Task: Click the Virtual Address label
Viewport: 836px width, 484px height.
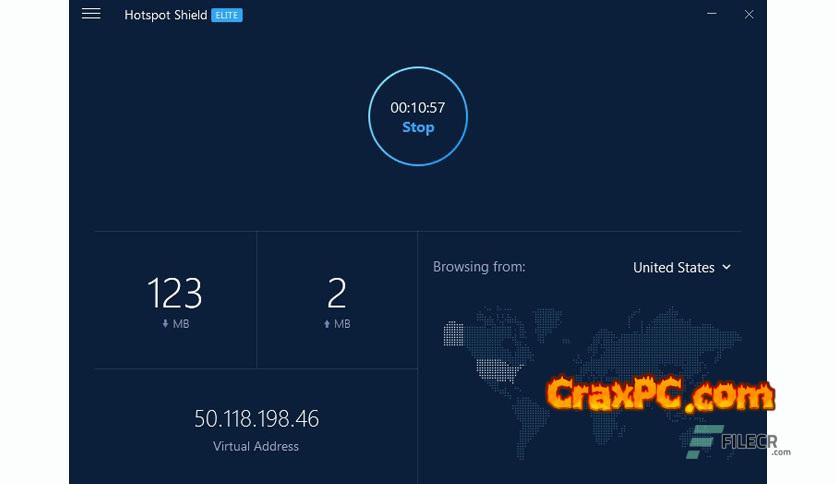Action: 256,446
